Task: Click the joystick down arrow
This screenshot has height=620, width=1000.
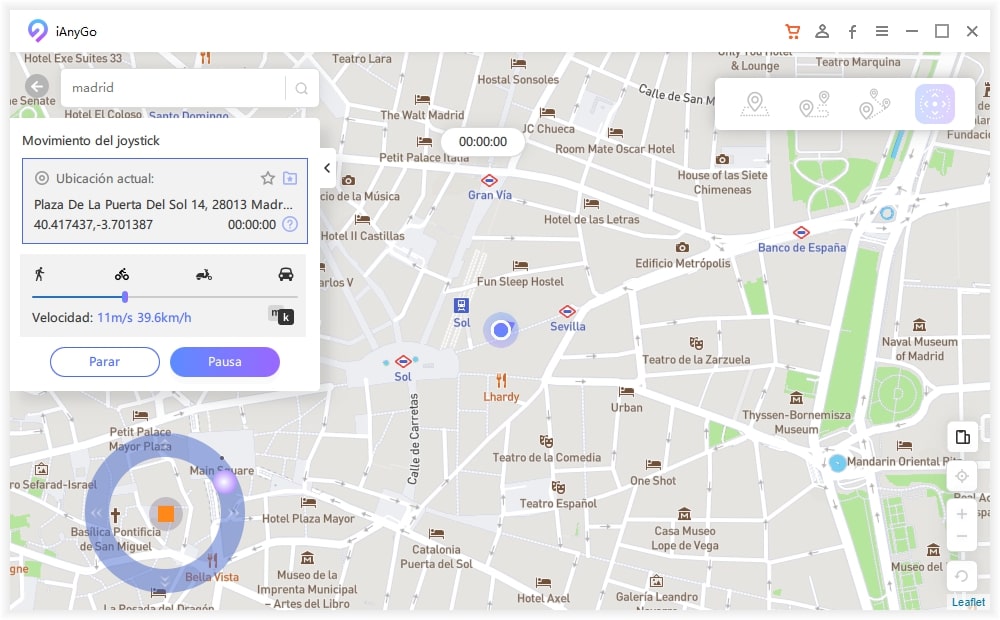Action: [x=165, y=581]
